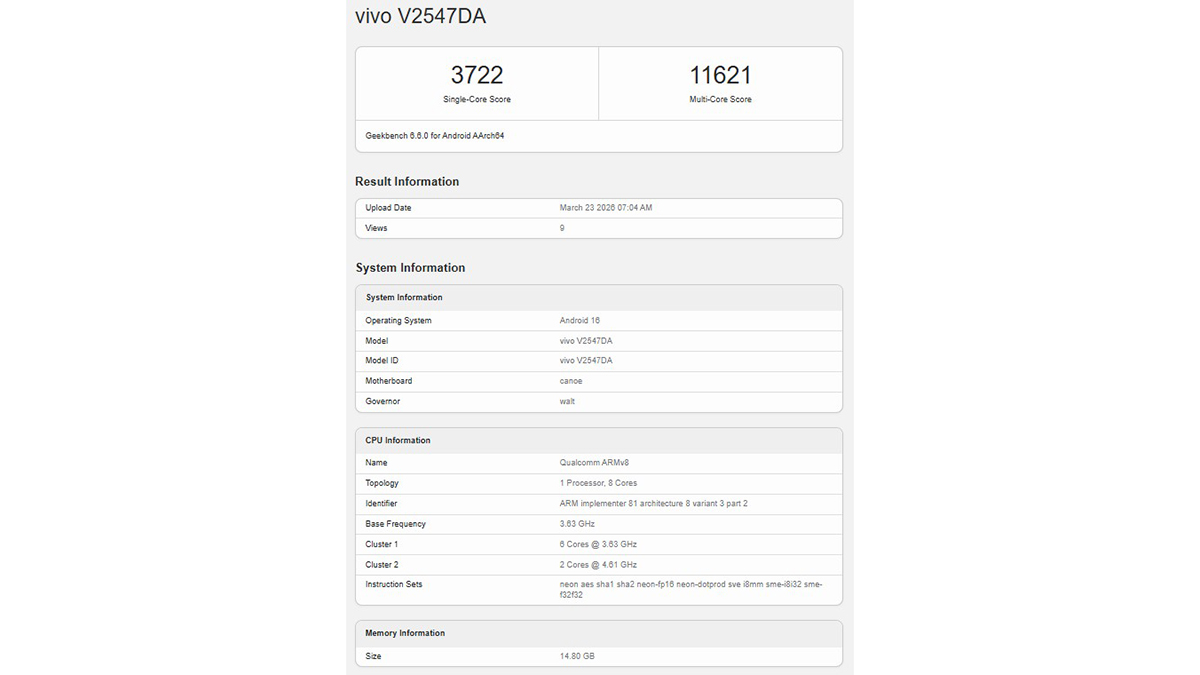1200x675 pixels.
Task: Select the walt governor value
Action: click(566, 401)
